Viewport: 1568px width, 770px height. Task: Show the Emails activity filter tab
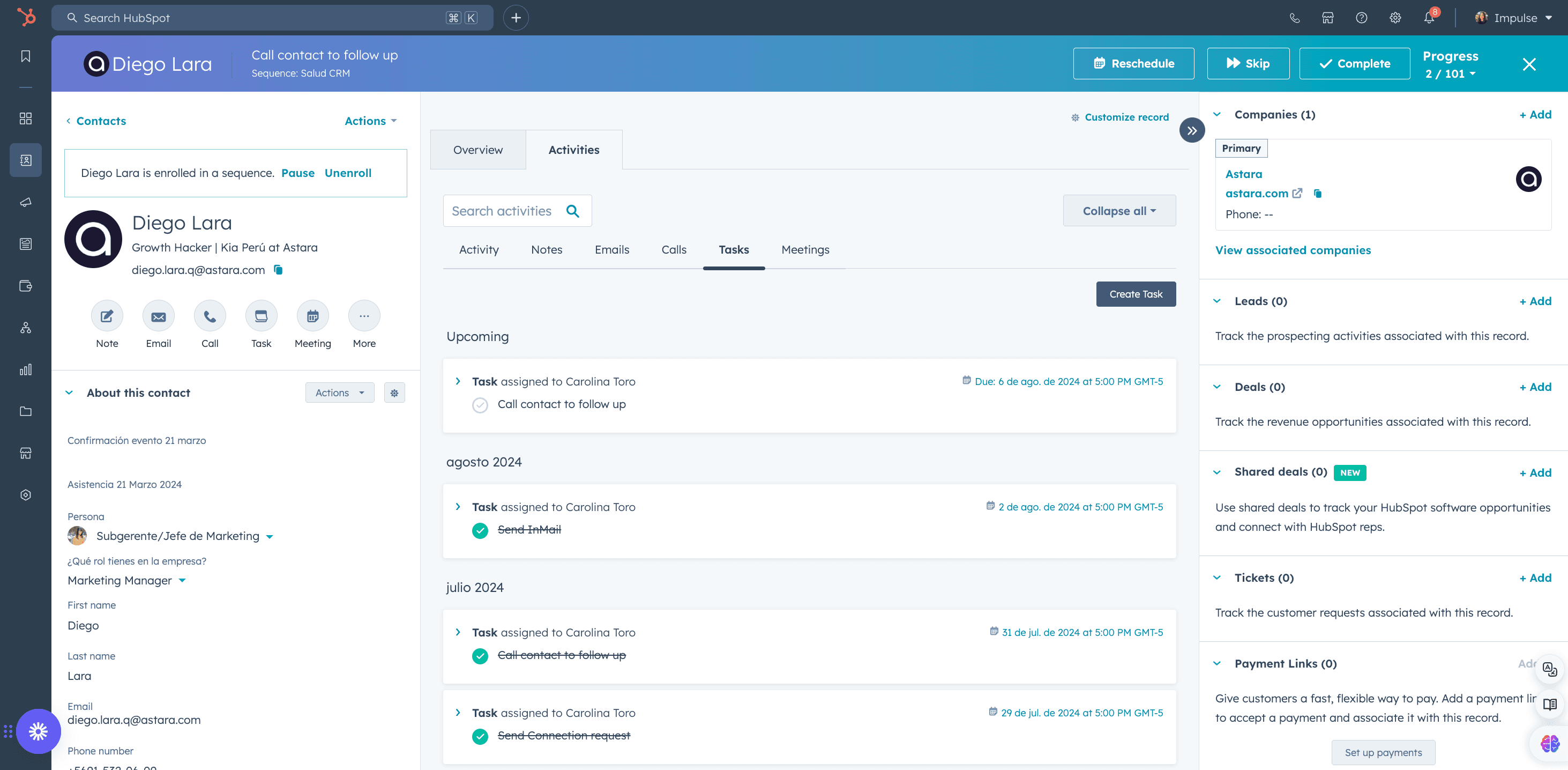point(612,250)
